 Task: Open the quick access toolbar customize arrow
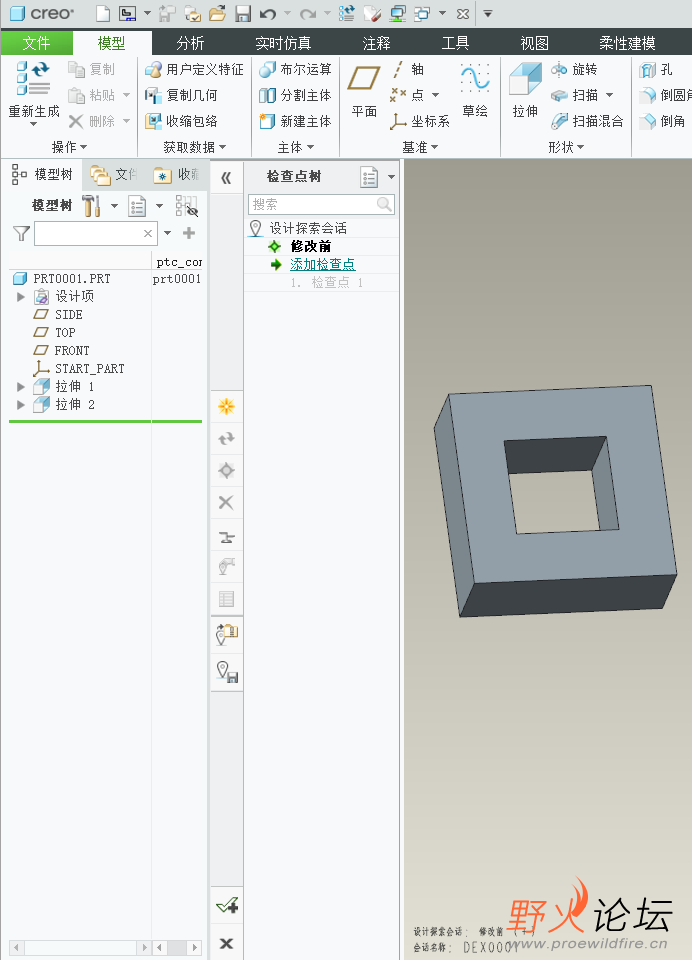488,13
